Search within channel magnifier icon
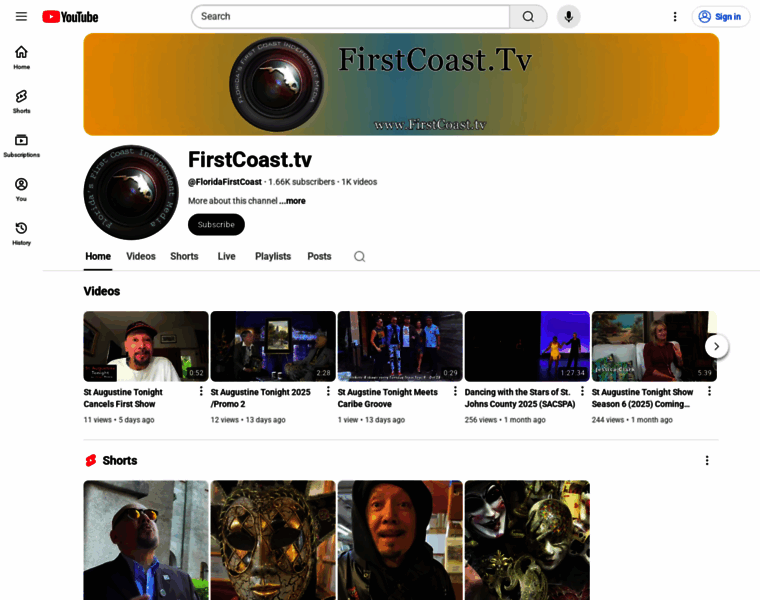 pyautogui.click(x=359, y=256)
